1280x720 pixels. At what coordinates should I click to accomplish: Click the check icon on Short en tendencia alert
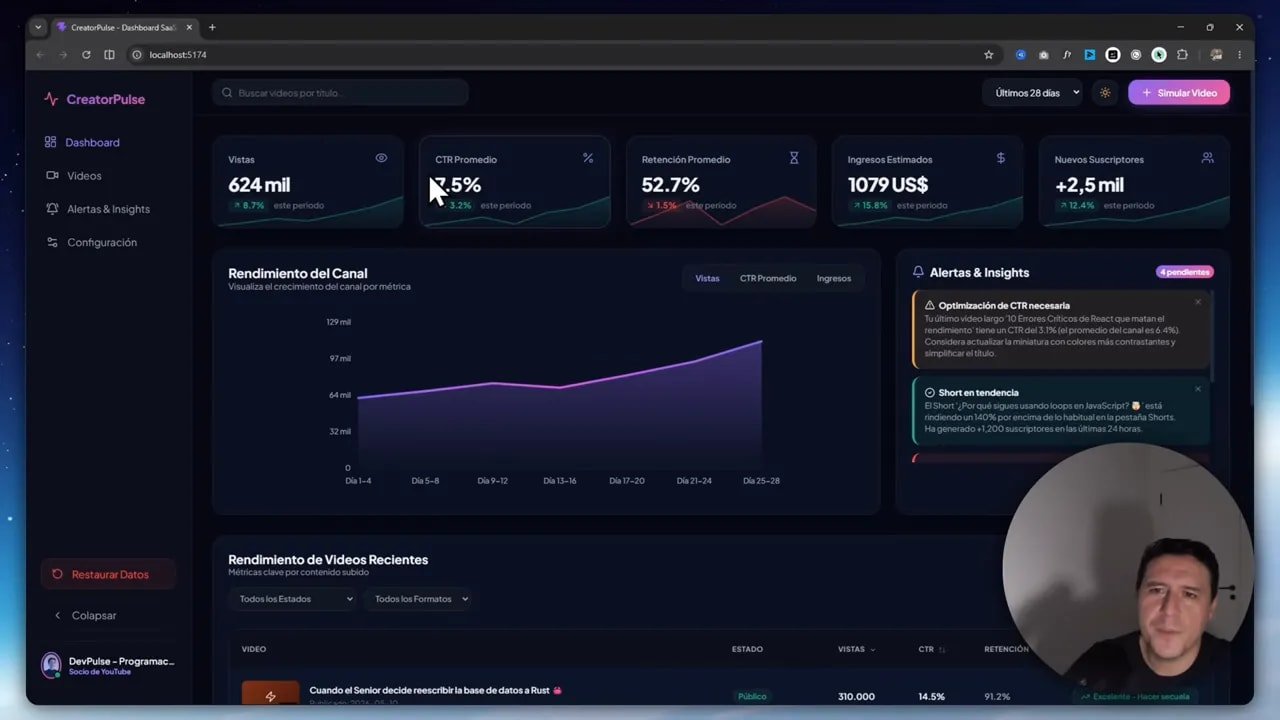[x=930, y=393]
